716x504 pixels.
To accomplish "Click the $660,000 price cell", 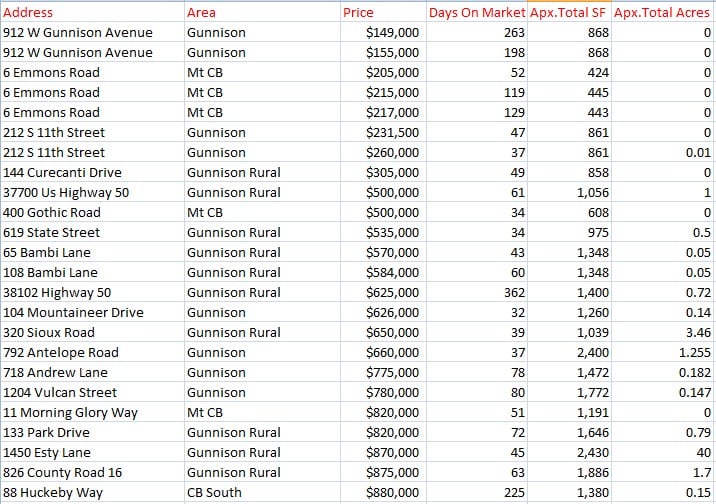I will (x=383, y=352).
